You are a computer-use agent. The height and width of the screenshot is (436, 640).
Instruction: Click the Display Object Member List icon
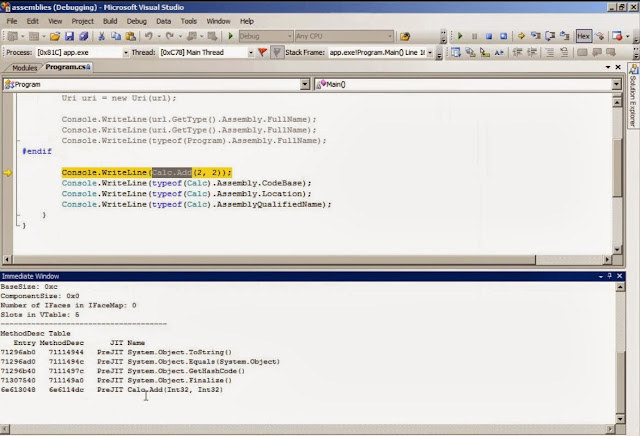456,52
